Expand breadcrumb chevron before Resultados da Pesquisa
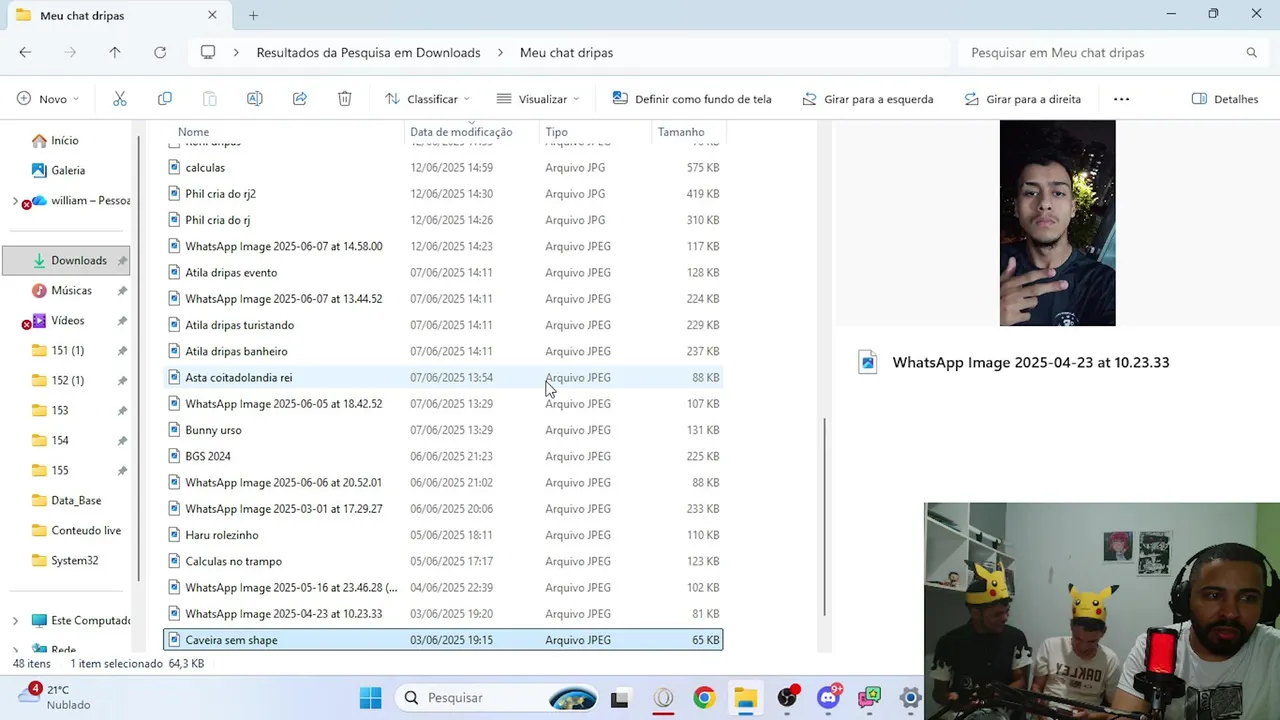The image size is (1280, 720). tap(236, 52)
